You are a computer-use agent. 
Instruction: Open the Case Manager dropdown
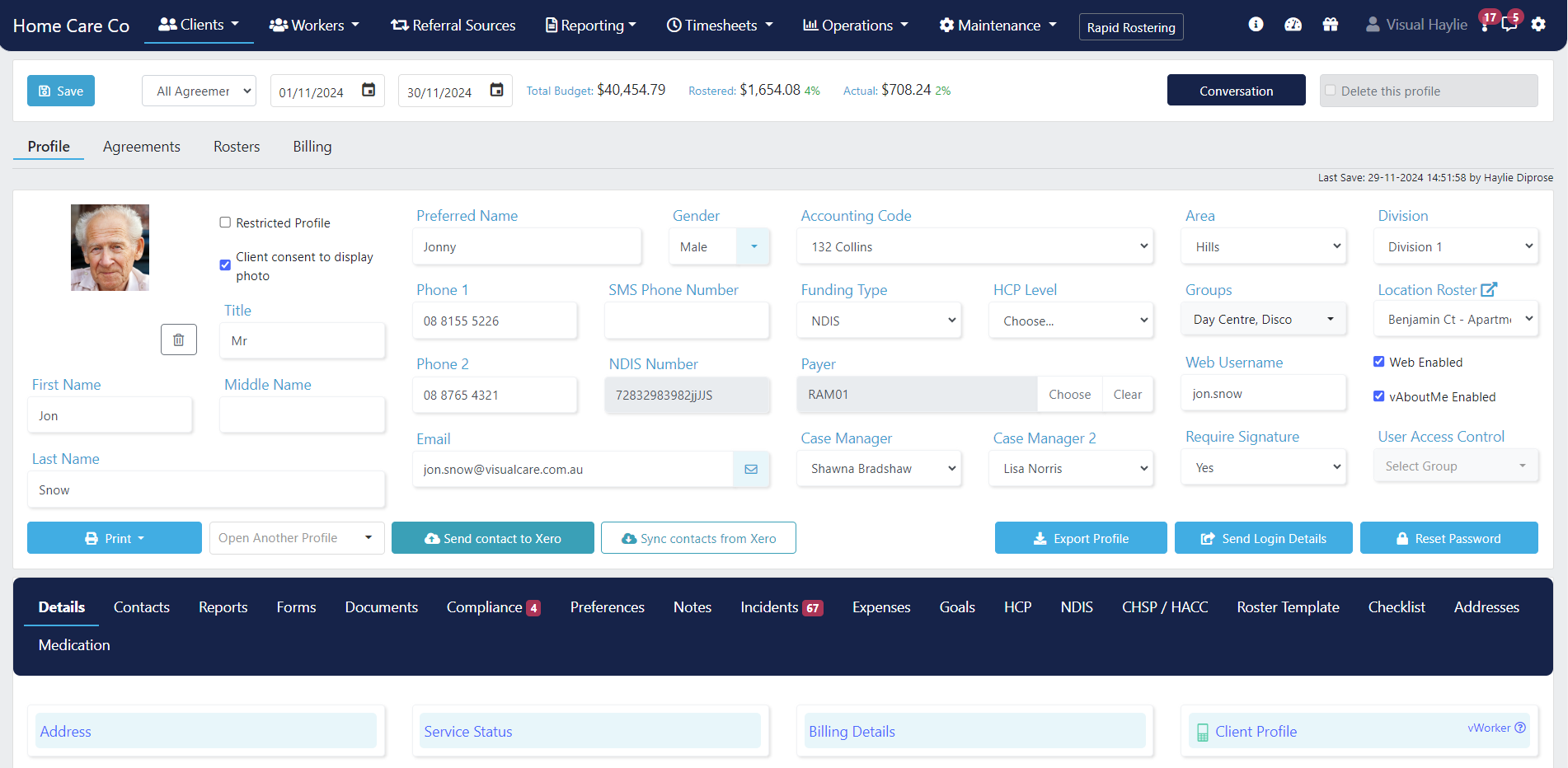(879, 468)
